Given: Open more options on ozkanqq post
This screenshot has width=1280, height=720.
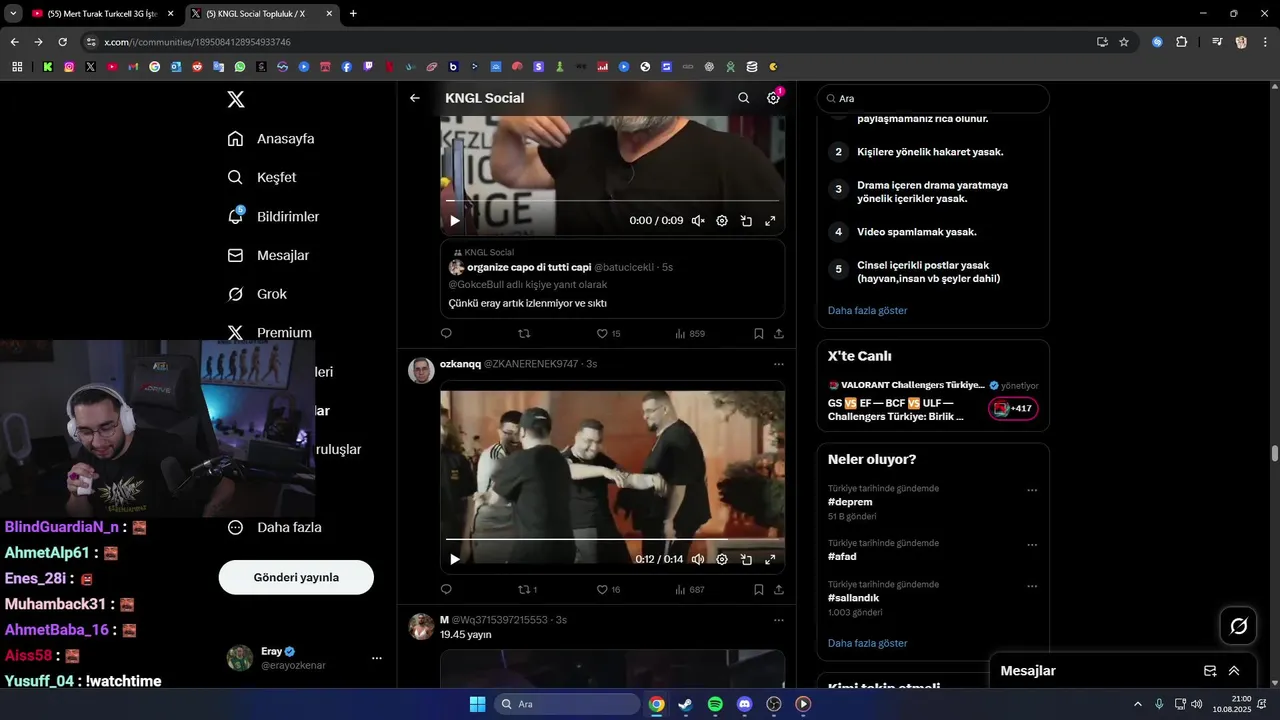Looking at the screenshot, I should click(x=779, y=364).
